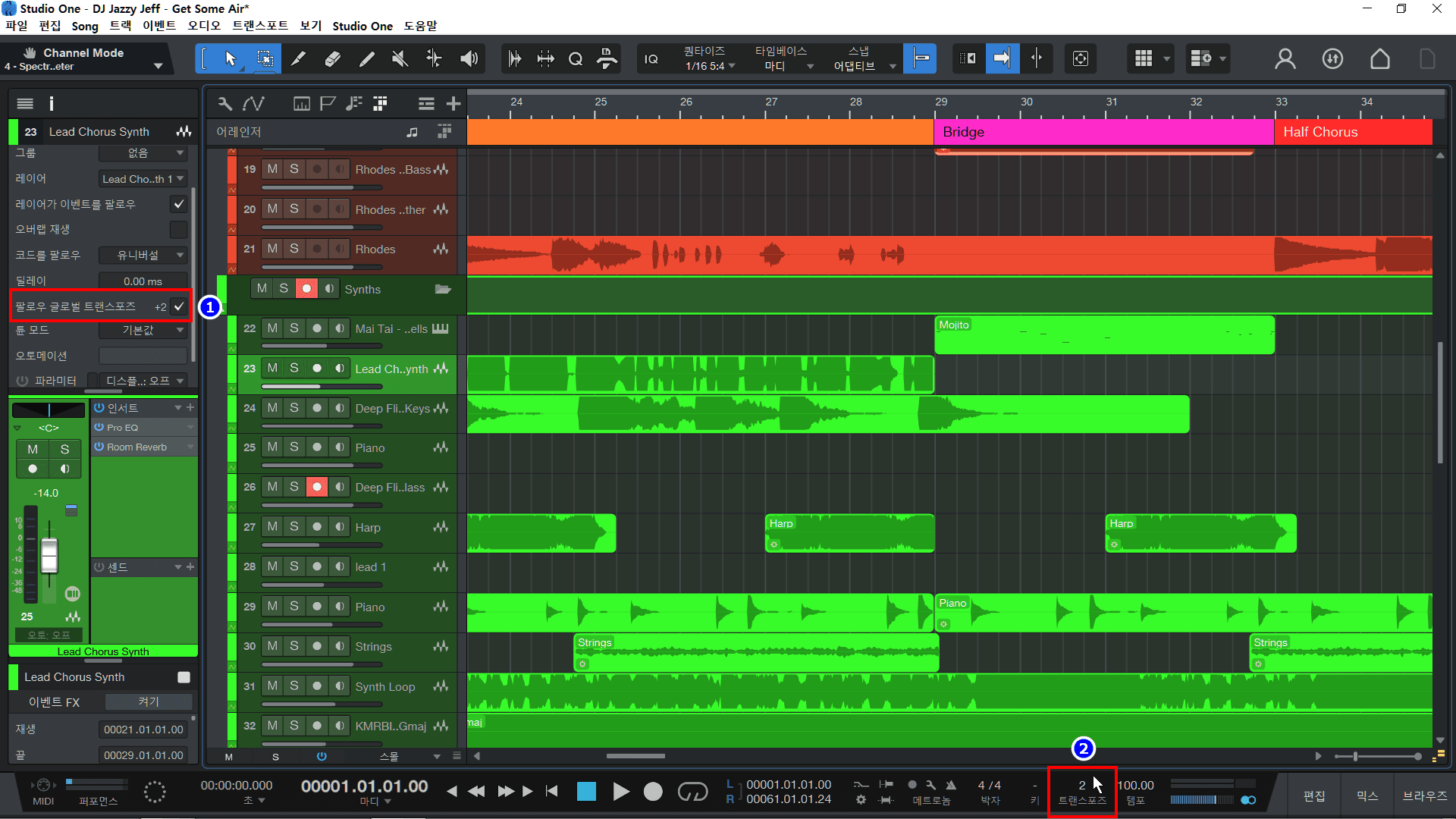Mute the Rhodes track 21
Screen dimensions: 1456x819
coord(271,248)
